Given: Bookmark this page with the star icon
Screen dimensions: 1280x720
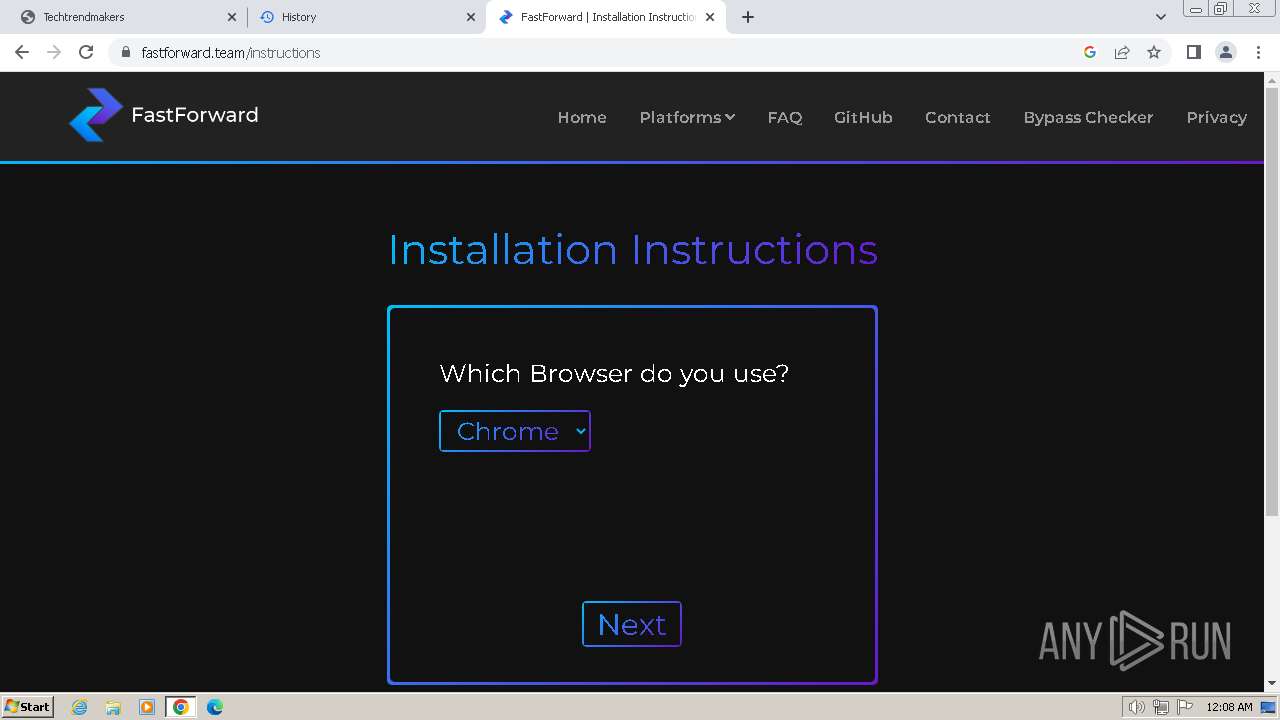Looking at the screenshot, I should pyautogui.click(x=1154, y=52).
